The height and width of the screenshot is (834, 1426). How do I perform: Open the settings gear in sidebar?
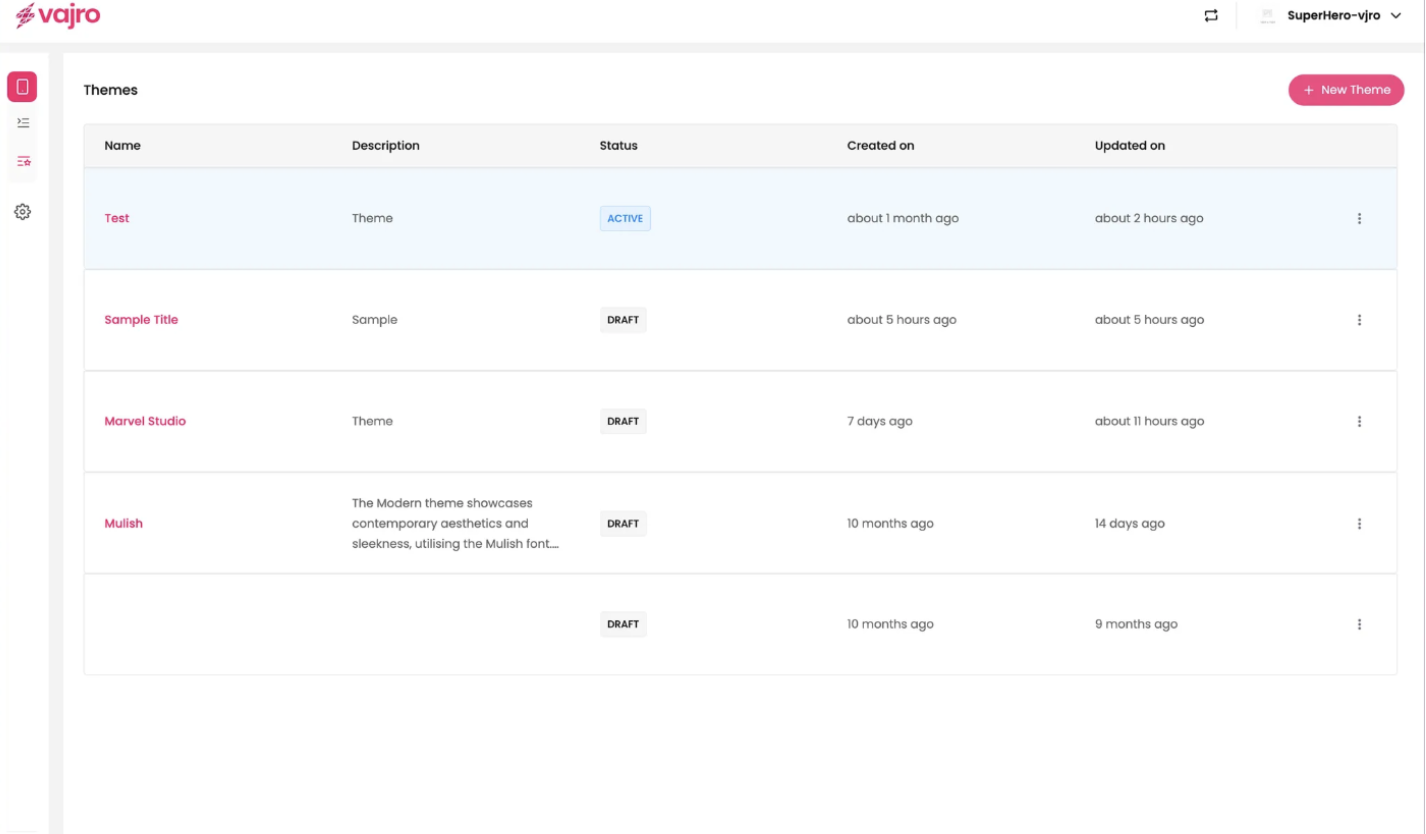point(23,212)
